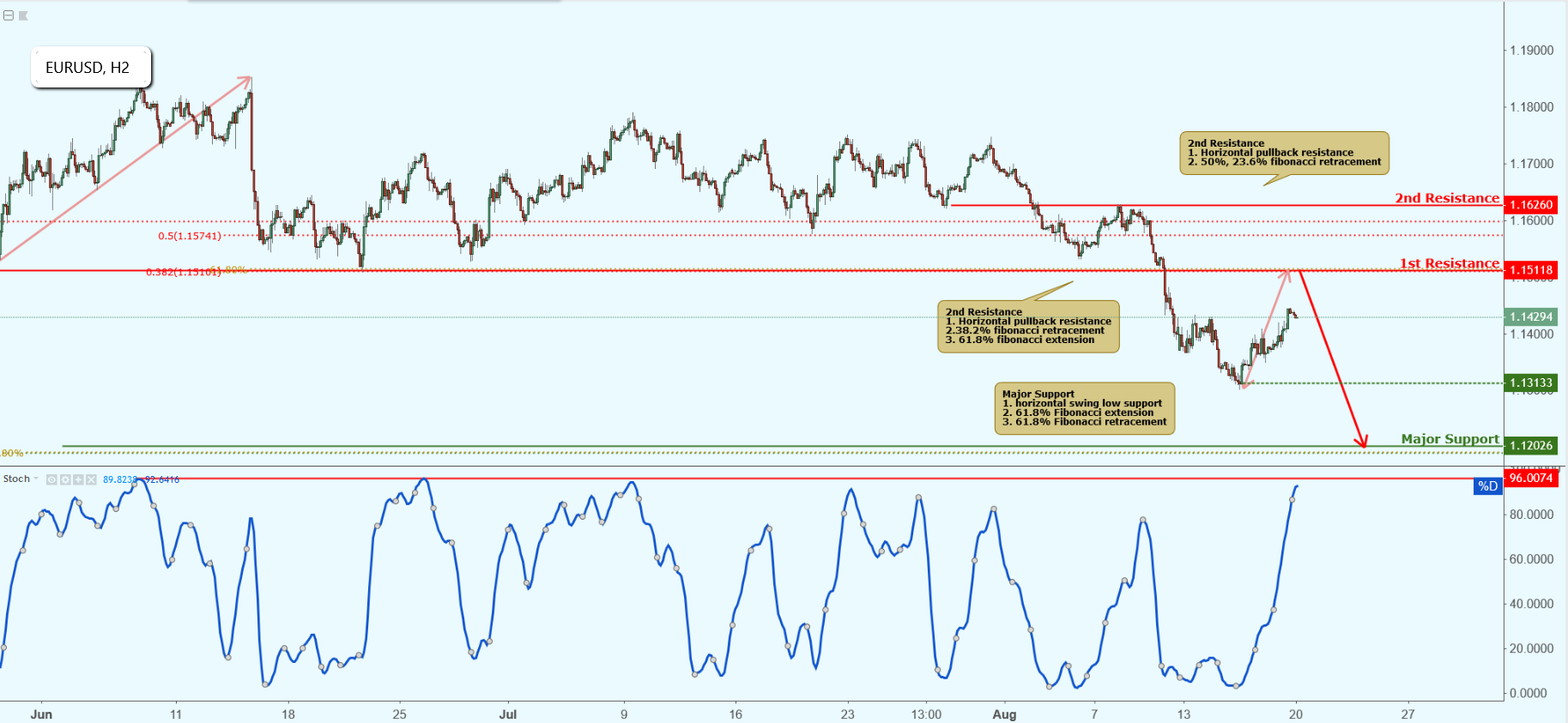This screenshot has height=723, width=1568.
Task: Select the 'Major Support' green line label
Action: (x=1450, y=439)
